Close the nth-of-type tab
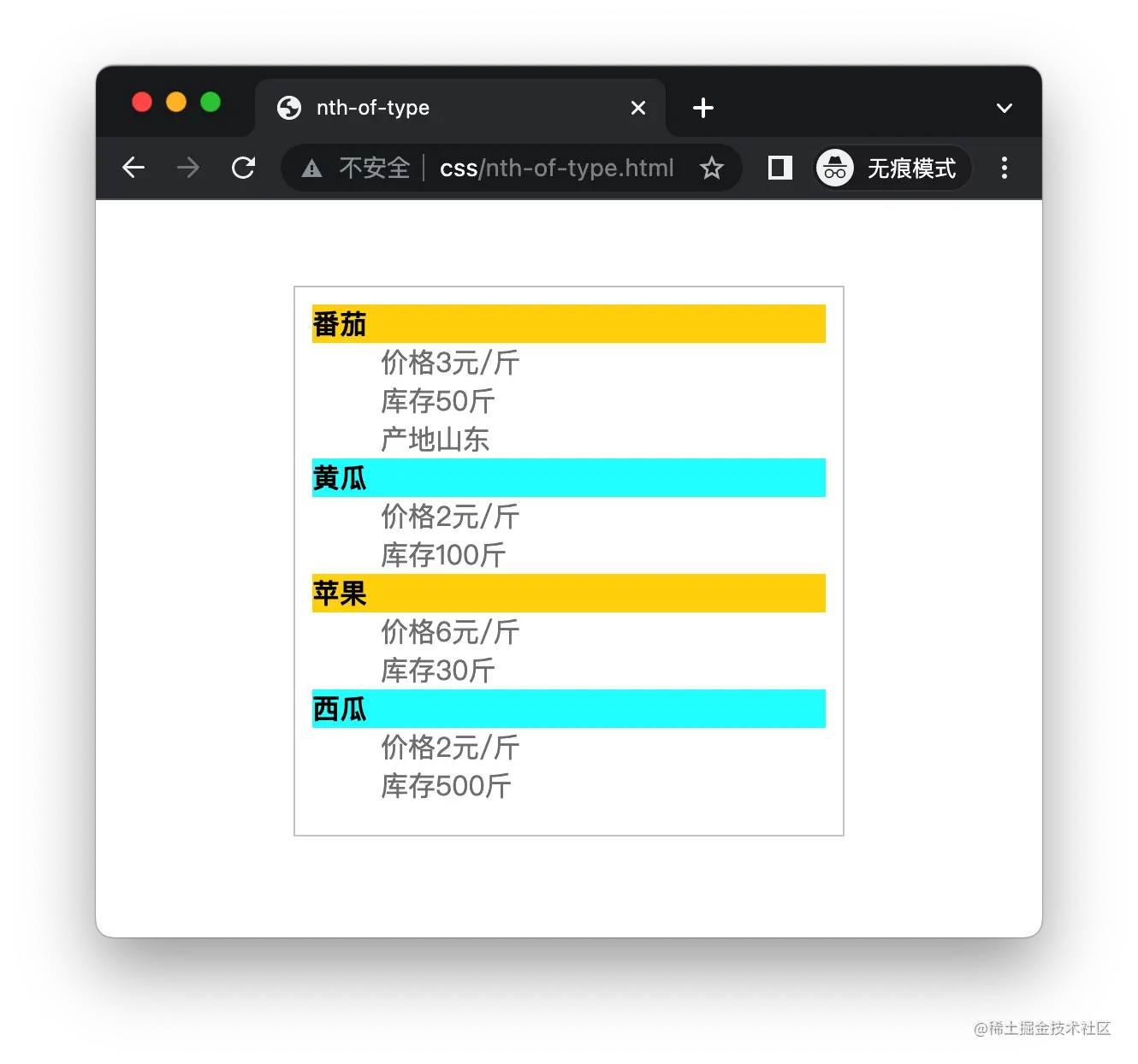Screen dimensions: 1138x1064 click(638, 108)
